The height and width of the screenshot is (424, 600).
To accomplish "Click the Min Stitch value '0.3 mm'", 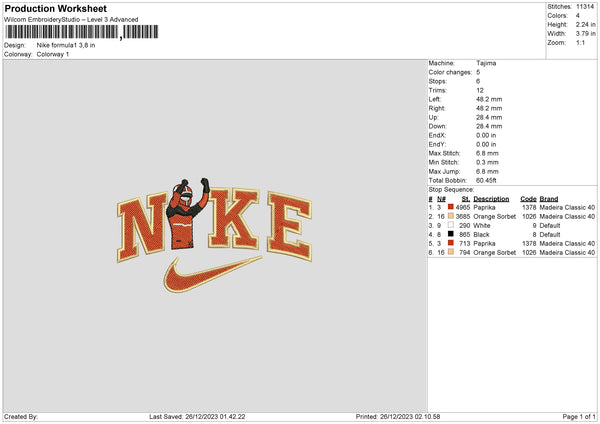I will click(487, 162).
